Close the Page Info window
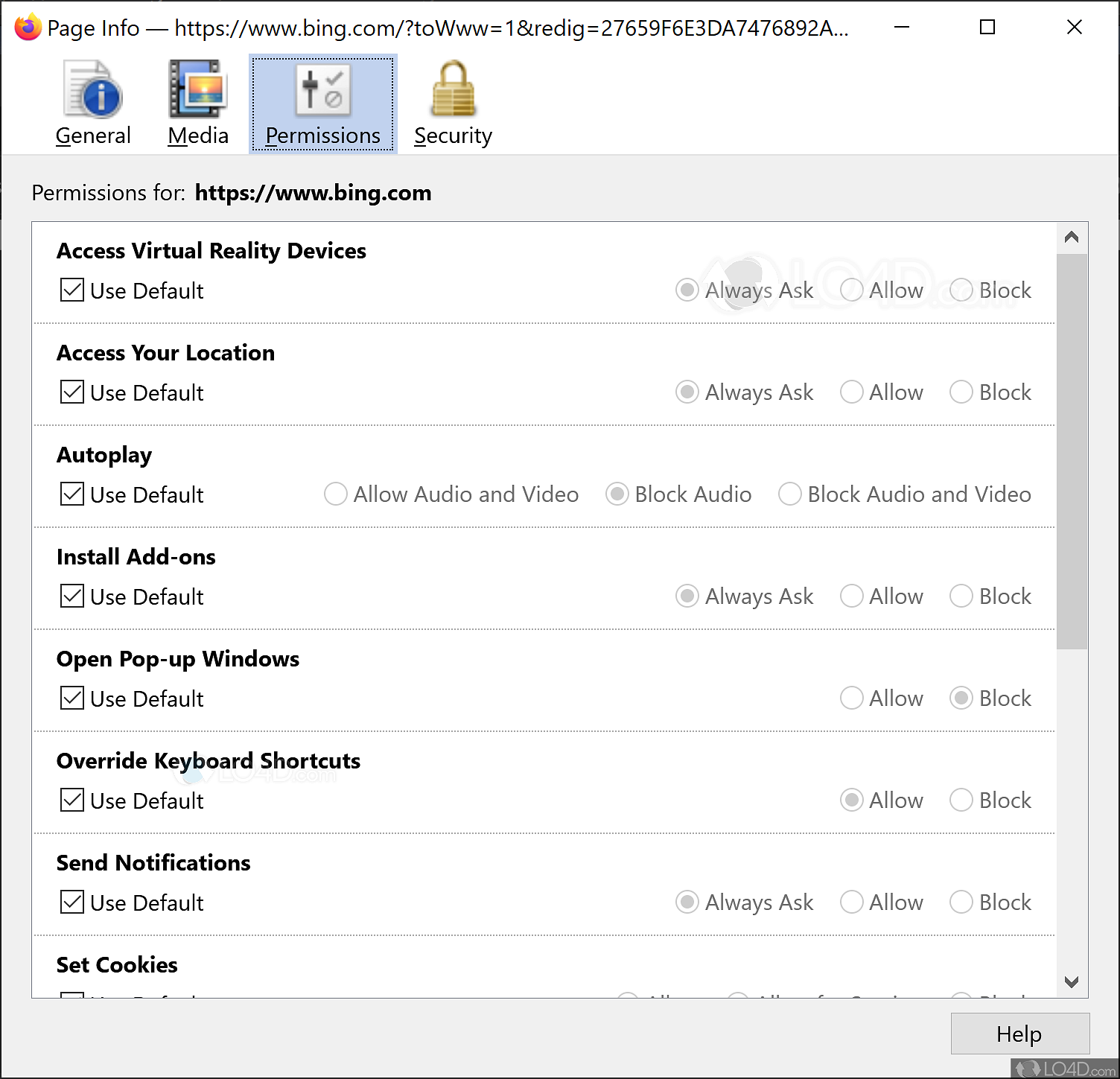 1074,28
